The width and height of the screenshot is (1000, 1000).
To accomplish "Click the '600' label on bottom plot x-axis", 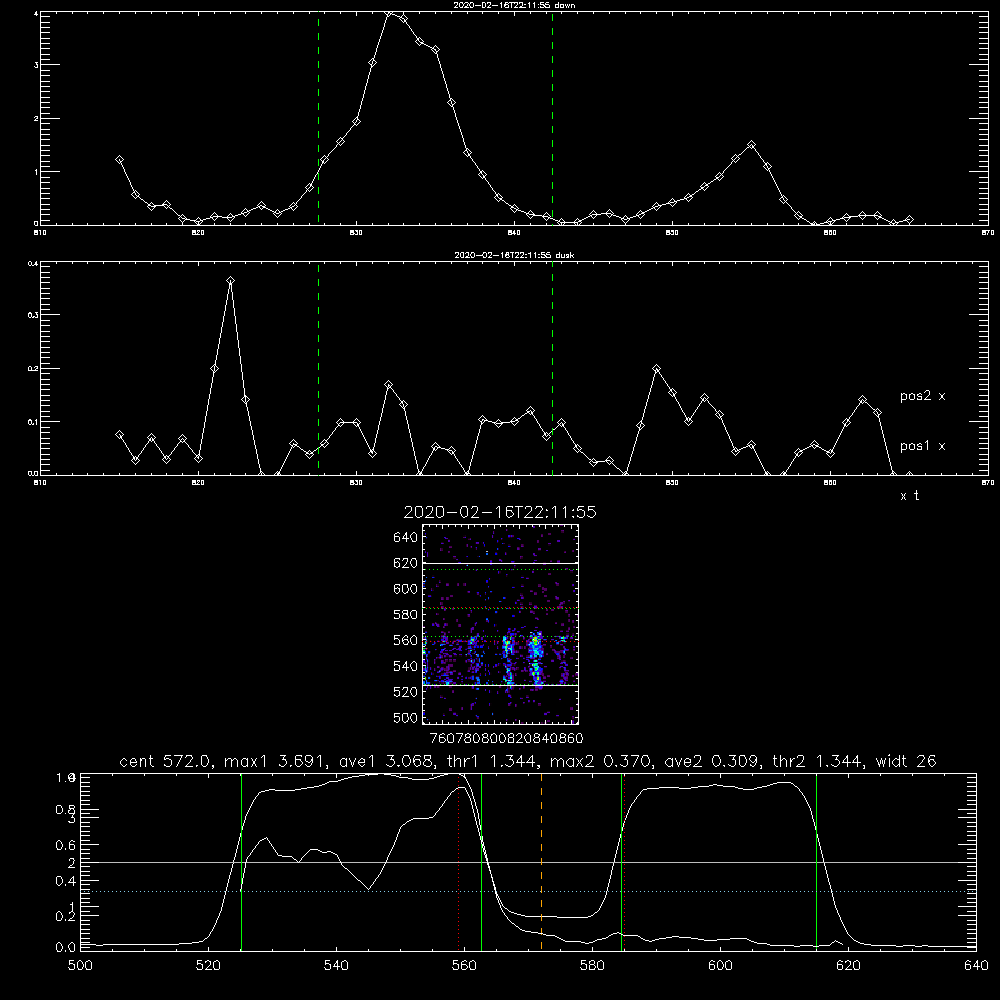I will point(721,965).
